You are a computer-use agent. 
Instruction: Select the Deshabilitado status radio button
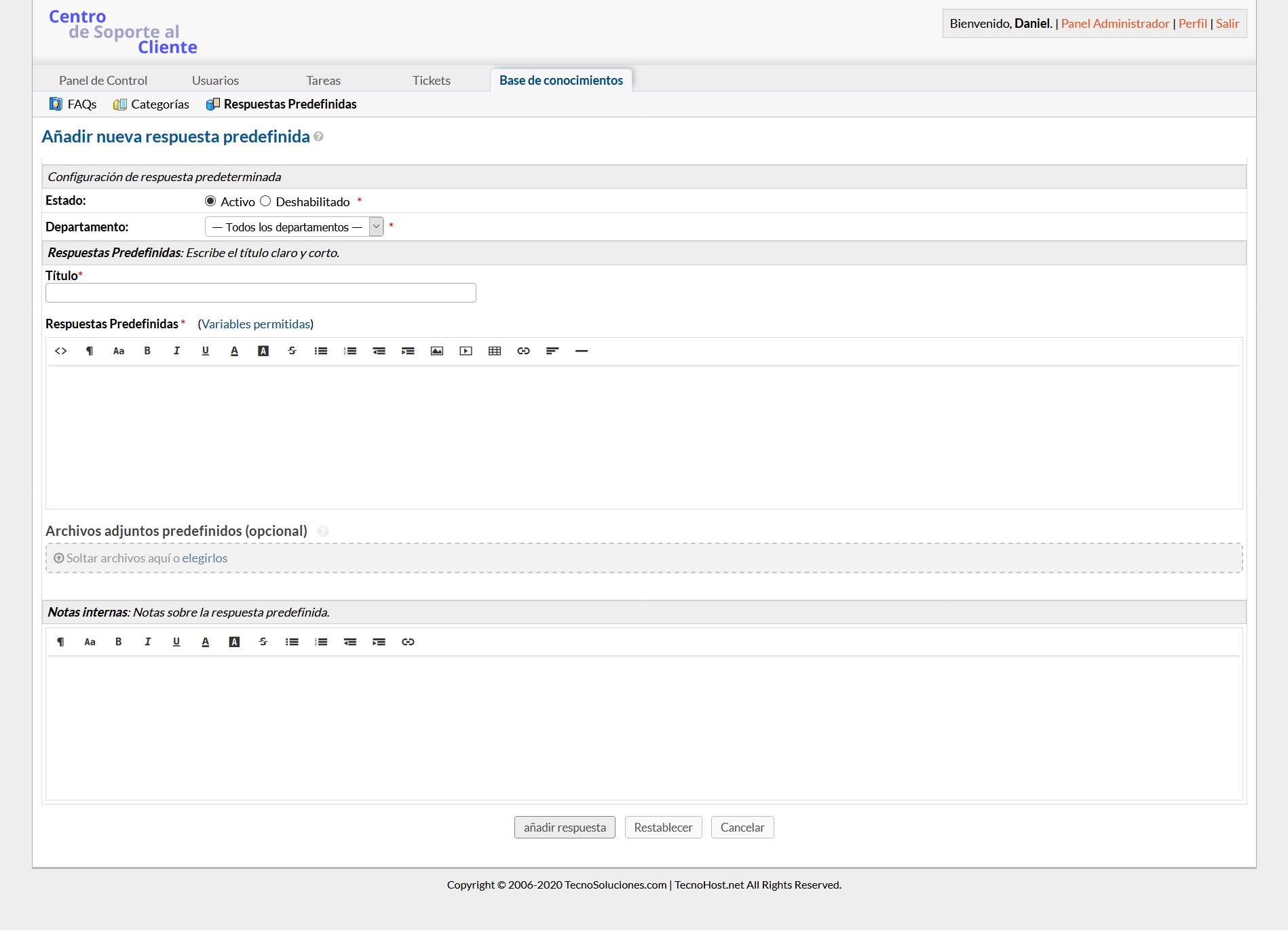(x=265, y=201)
